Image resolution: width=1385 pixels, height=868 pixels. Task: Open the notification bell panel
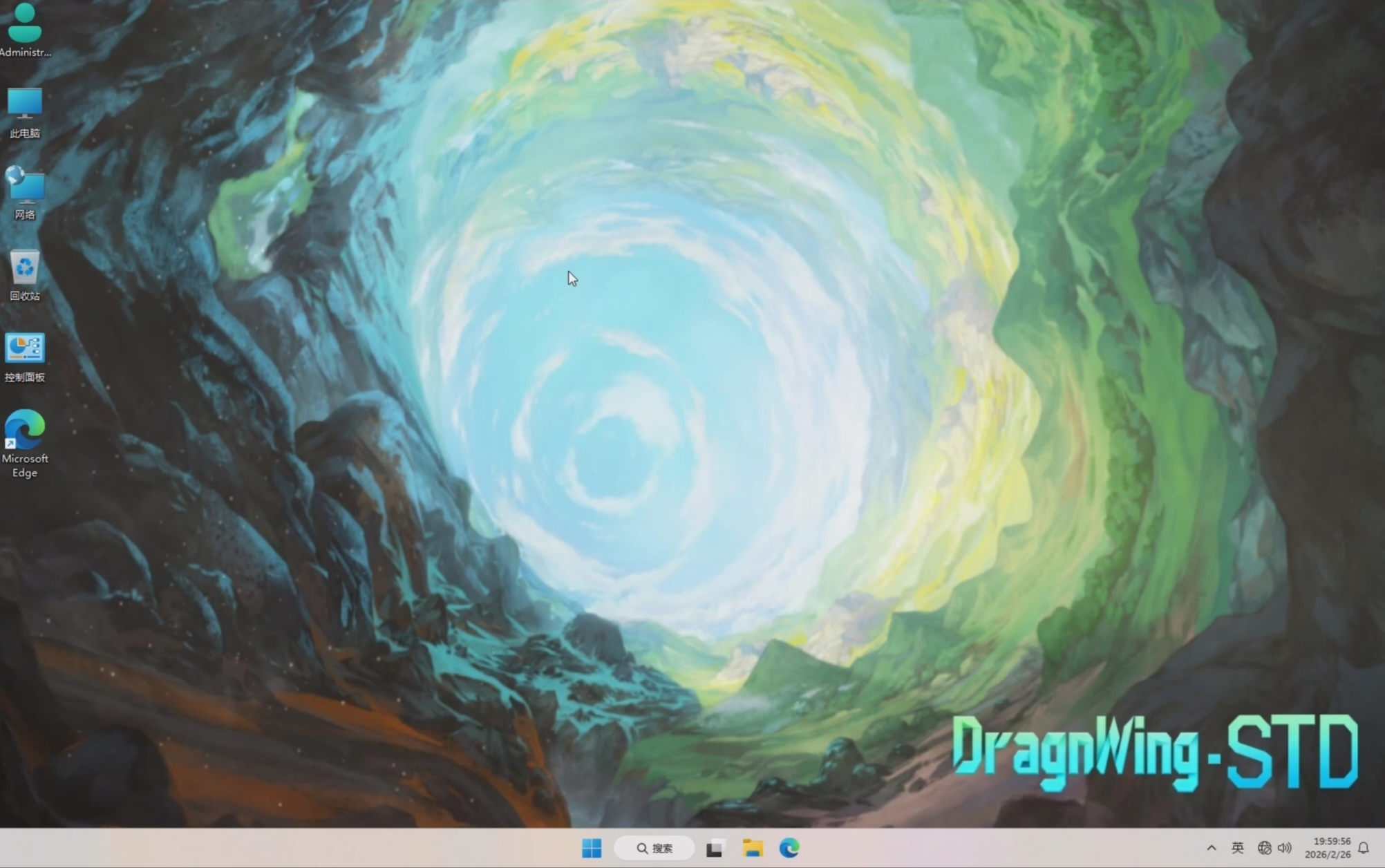pyautogui.click(x=1364, y=848)
